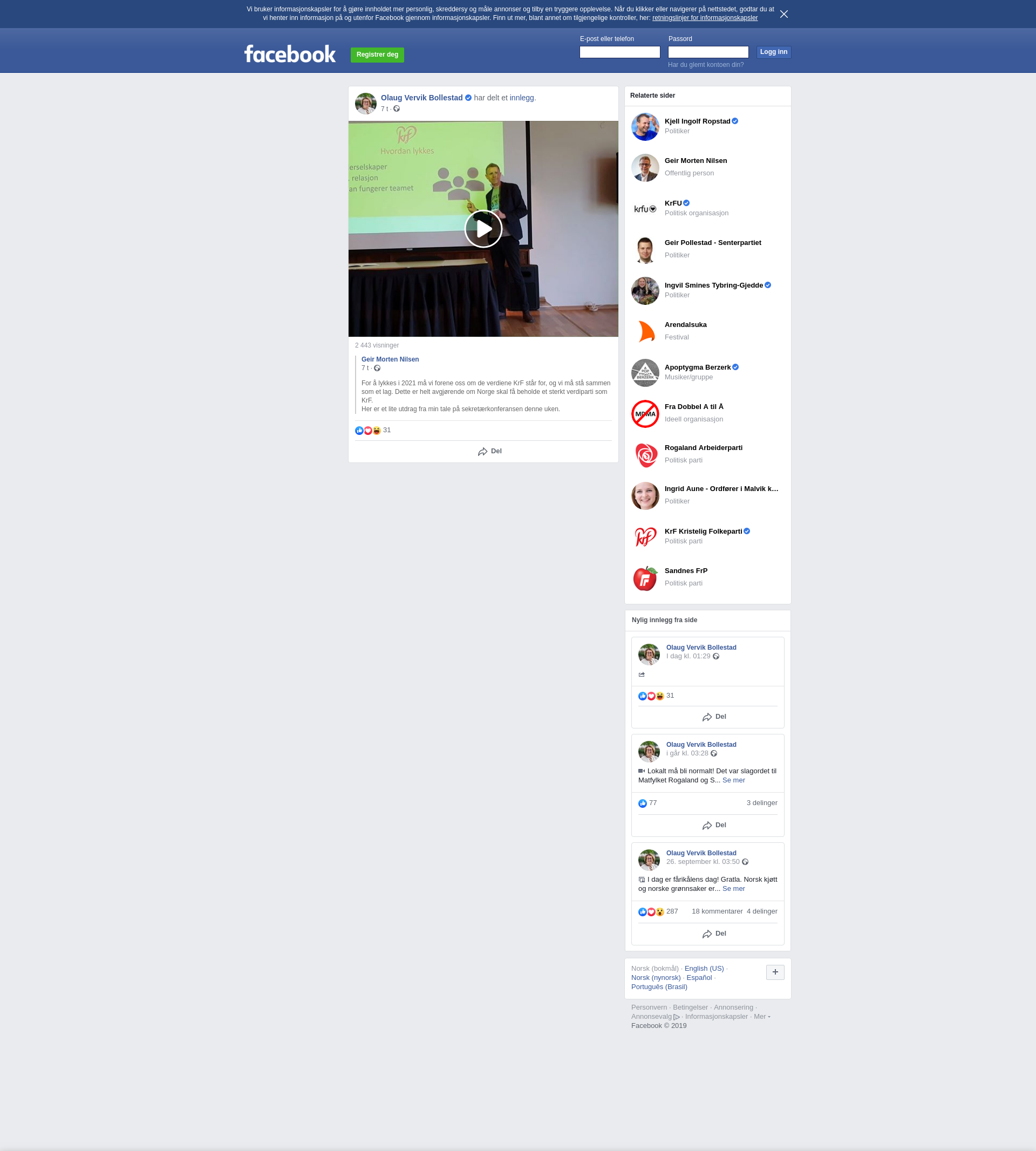Open Sandnes FrP page name
This screenshot has width=1036, height=1151.
(686, 570)
